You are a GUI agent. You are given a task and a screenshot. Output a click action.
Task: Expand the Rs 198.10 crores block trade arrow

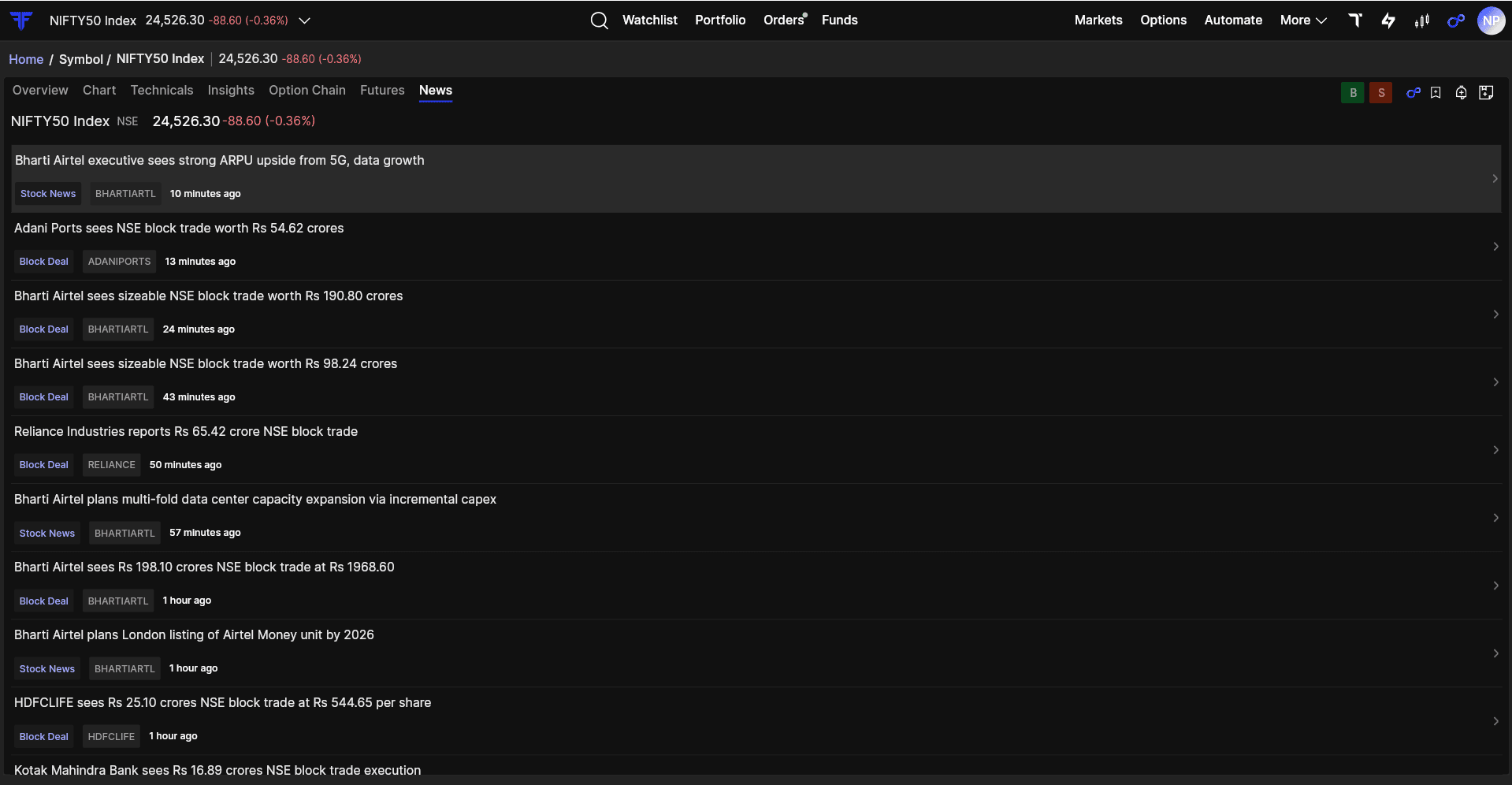point(1495,586)
